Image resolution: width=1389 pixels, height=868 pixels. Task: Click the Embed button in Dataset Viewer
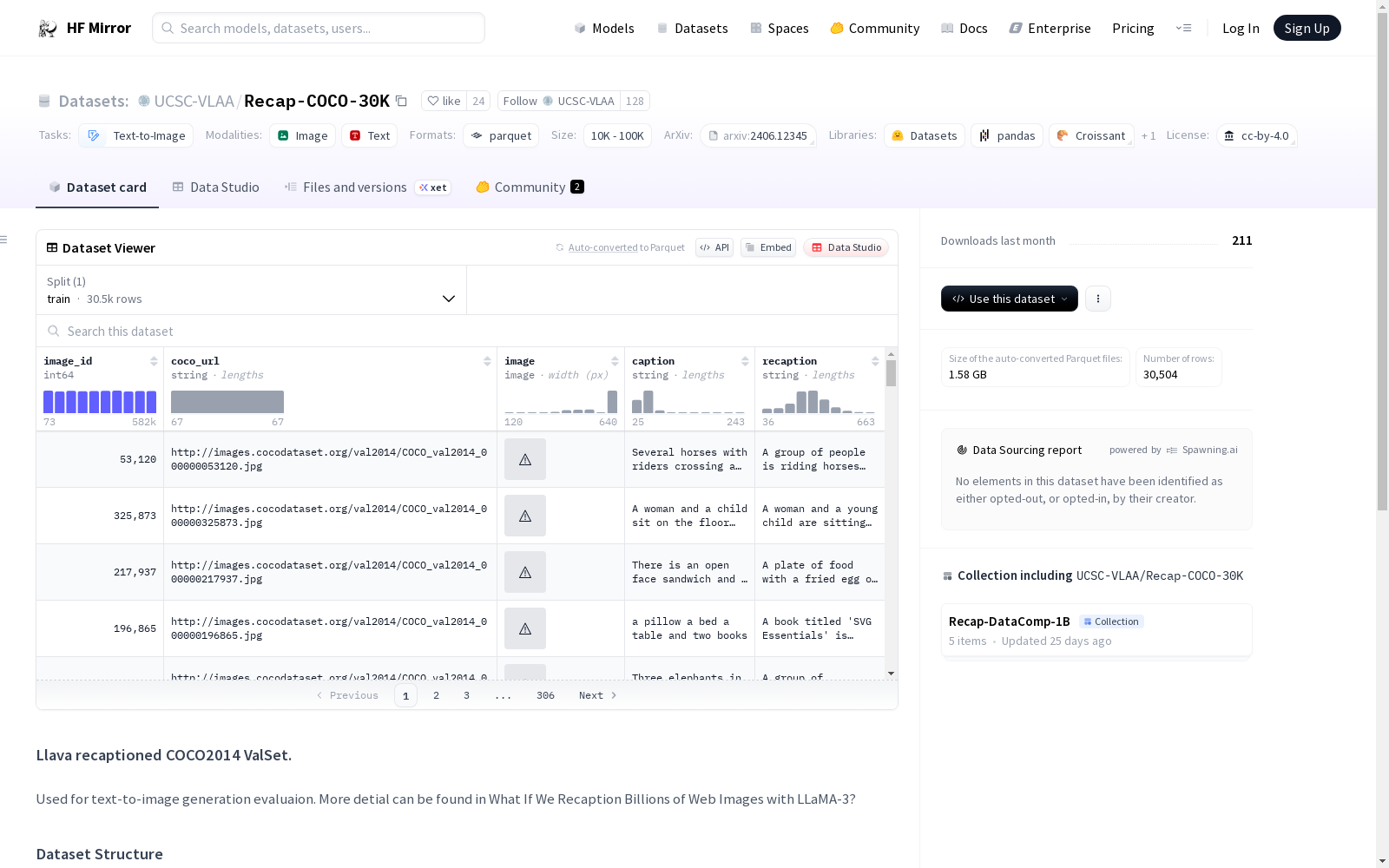pos(768,247)
